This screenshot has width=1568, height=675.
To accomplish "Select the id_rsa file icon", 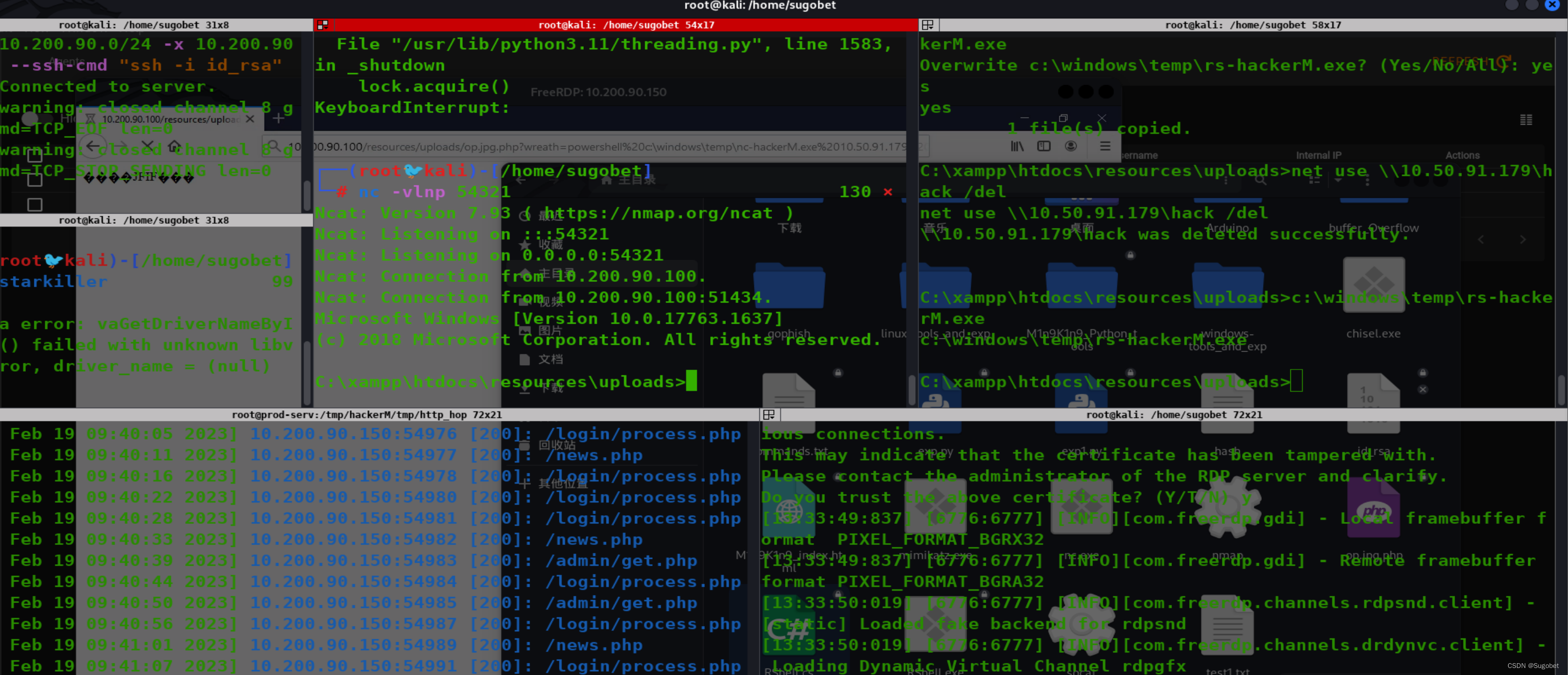I will click(1373, 403).
